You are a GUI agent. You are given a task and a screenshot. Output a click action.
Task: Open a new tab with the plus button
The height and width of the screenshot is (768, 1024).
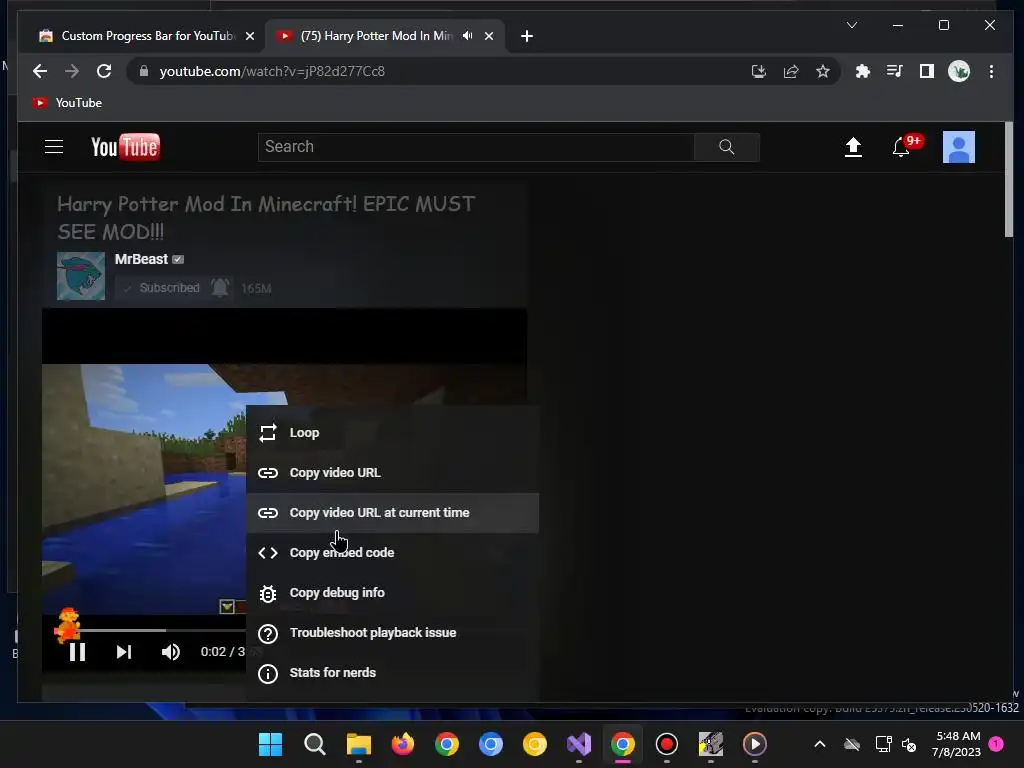pyautogui.click(x=527, y=37)
